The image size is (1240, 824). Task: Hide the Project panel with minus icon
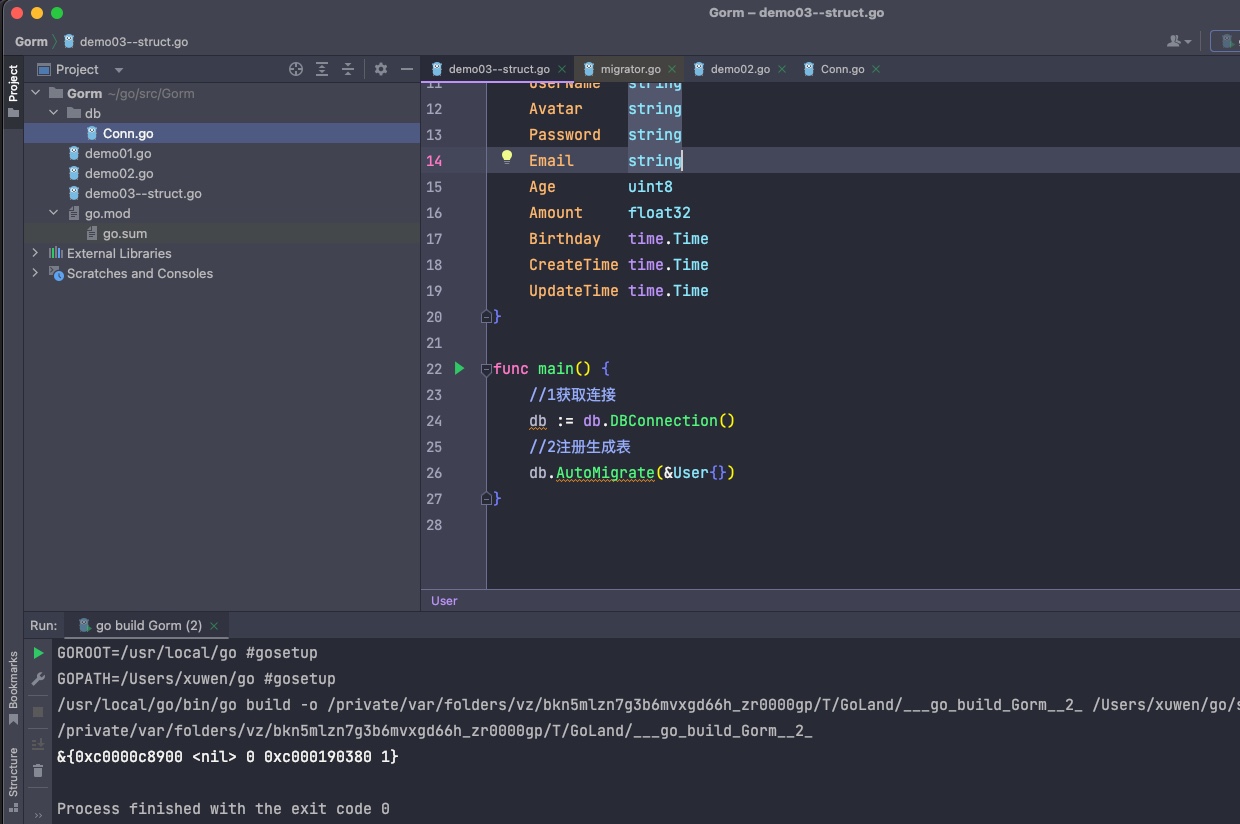tap(406, 69)
